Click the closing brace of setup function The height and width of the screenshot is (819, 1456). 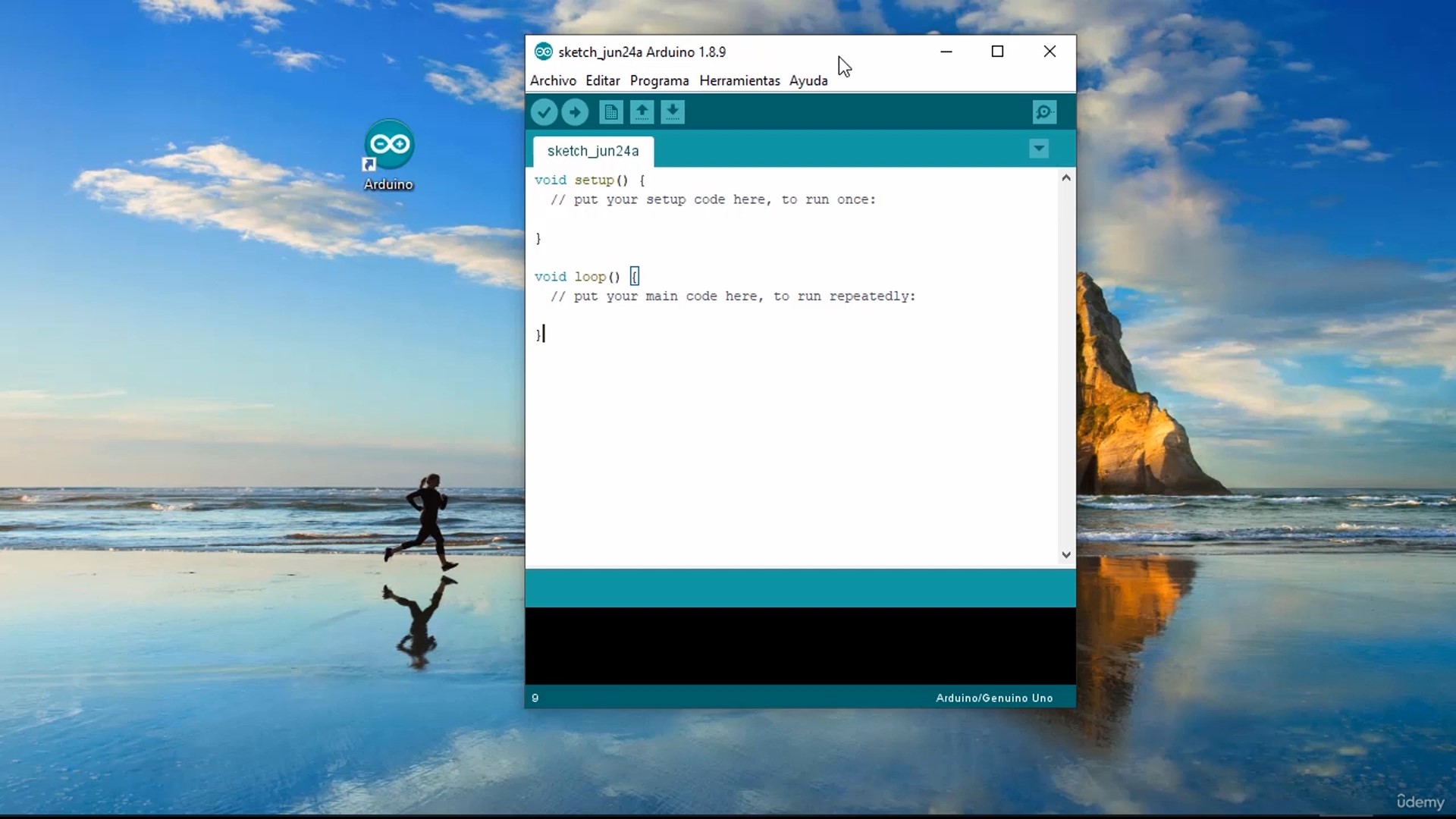pyautogui.click(x=538, y=238)
